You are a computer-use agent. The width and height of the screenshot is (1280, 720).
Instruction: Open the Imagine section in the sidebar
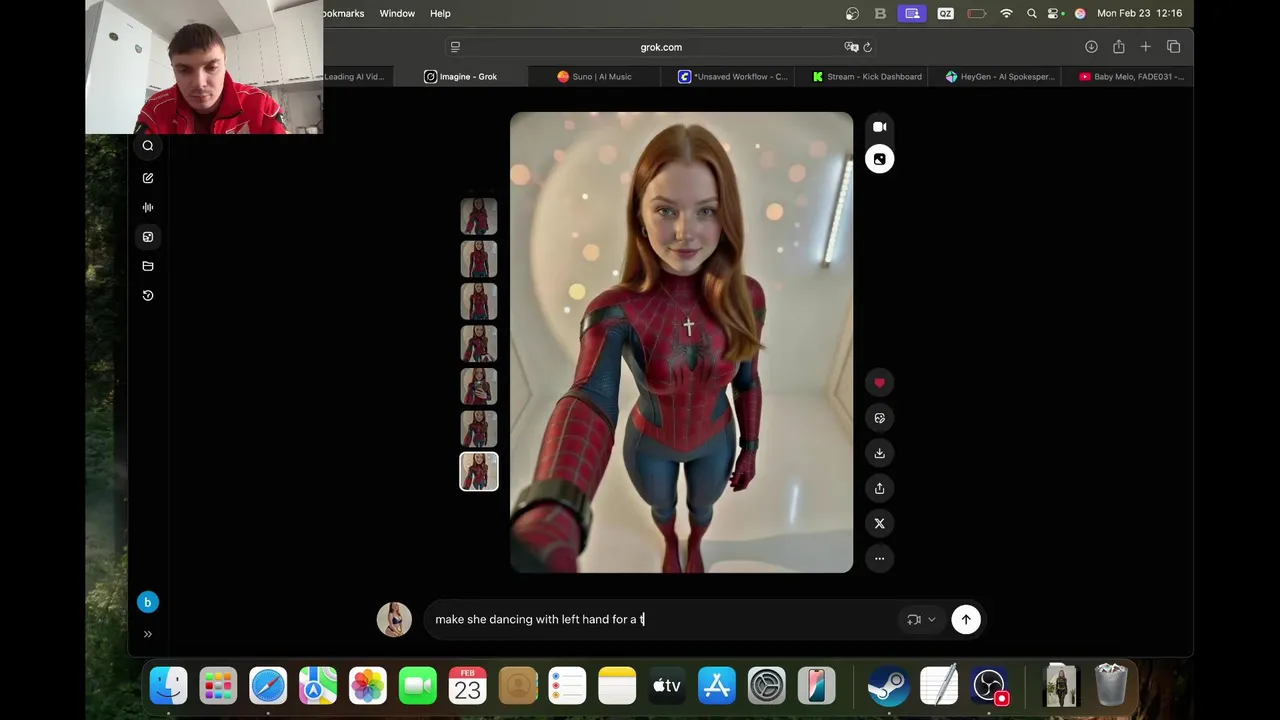pos(148,237)
